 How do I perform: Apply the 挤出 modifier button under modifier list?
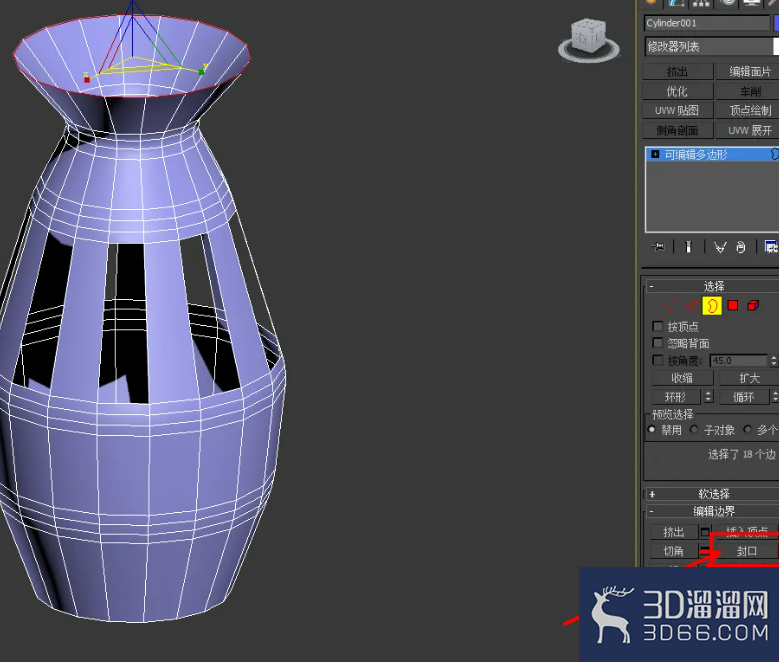point(678,72)
